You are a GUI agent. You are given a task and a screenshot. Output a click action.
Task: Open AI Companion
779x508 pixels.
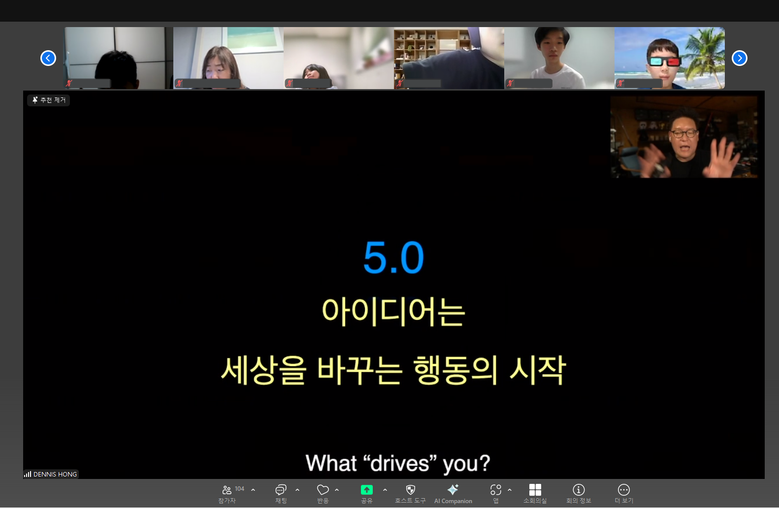452,490
